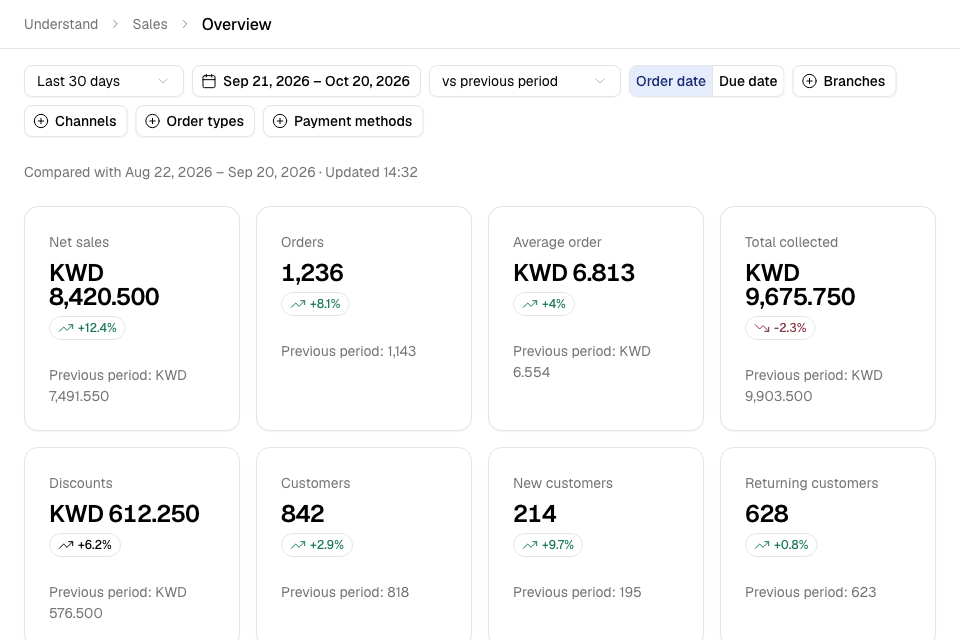The image size is (960, 640).
Task: Click chevron arrow of Last 30 days
Action: [163, 81]
